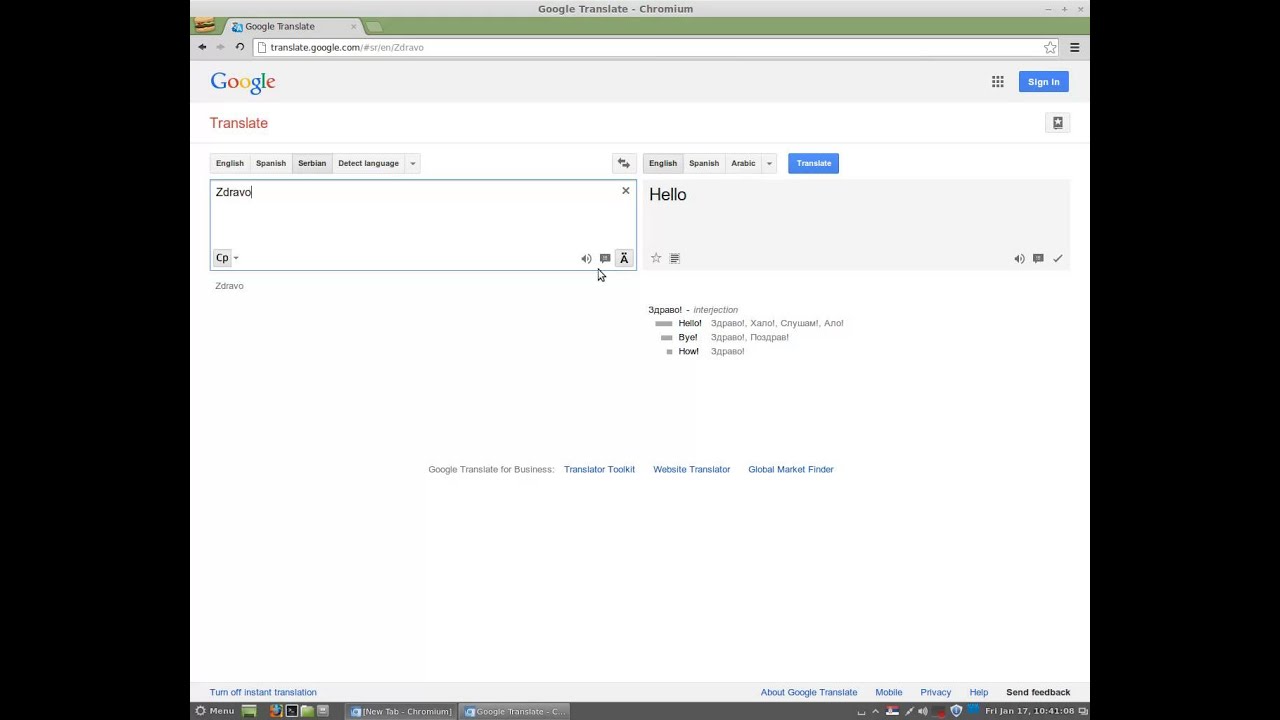
Task: Bookmark this page with the star
Action: (x=1050, y=47)
